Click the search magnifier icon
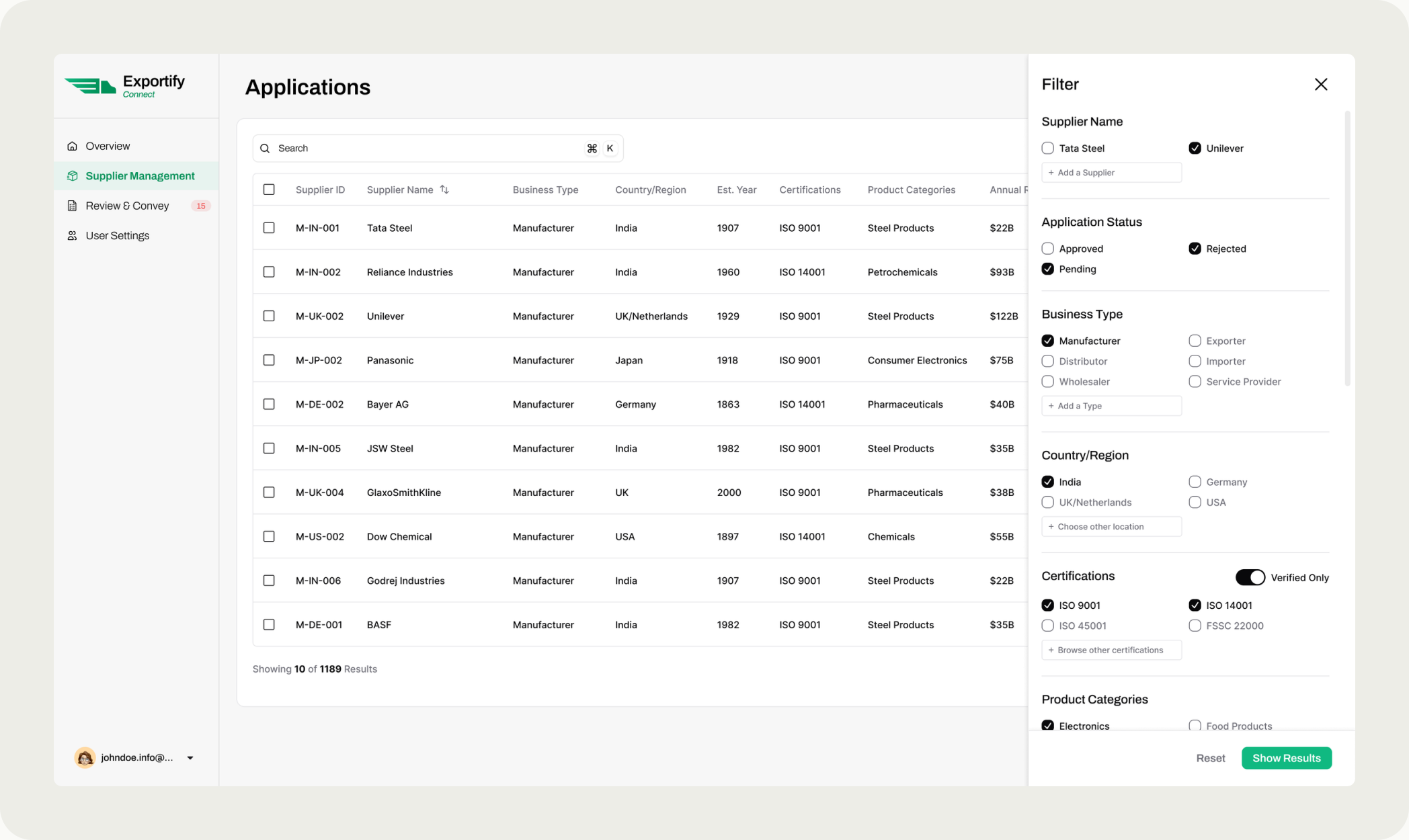The image size is (1409, 840). click(x=265, y=149)
